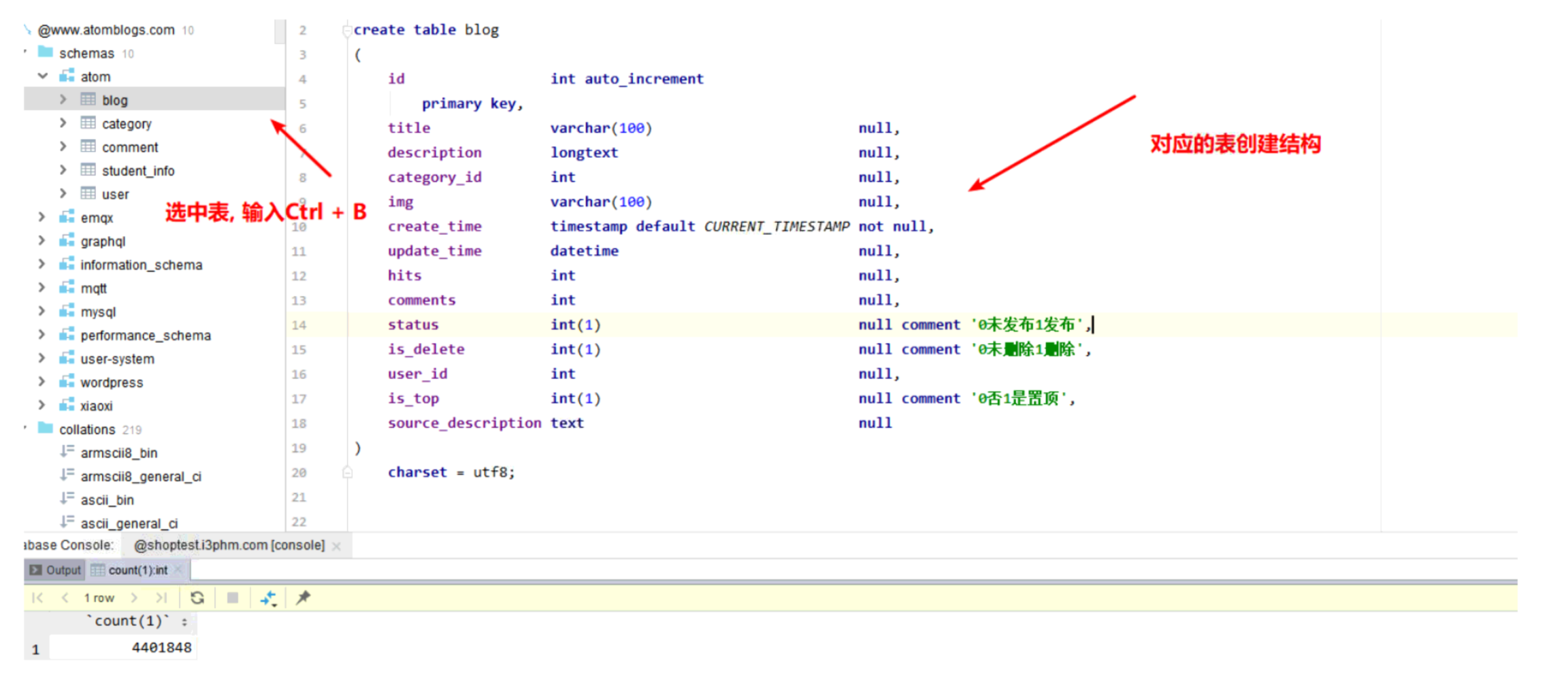Close the @shoptest.i3phm.com console tab
Image resolution: width=1568 pixels, height=696 pixels.
coord(336,546)
